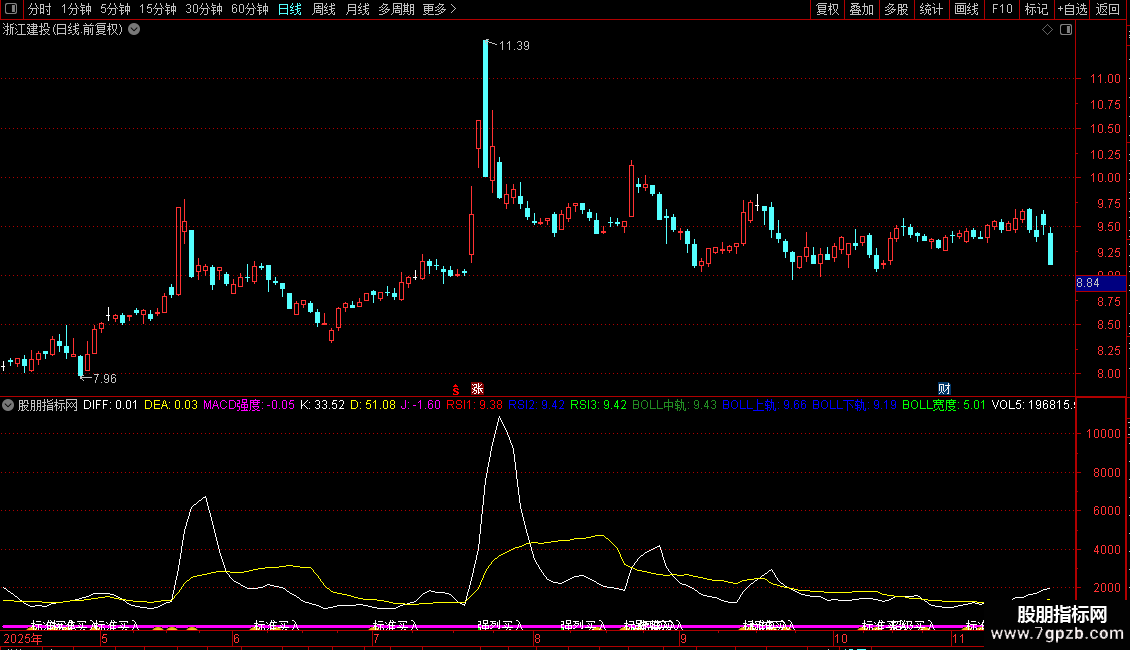The width and height of the screenshot is (1130, 650).
Task: Switch to 周线 weekly chart
Action: pos(324,9)
